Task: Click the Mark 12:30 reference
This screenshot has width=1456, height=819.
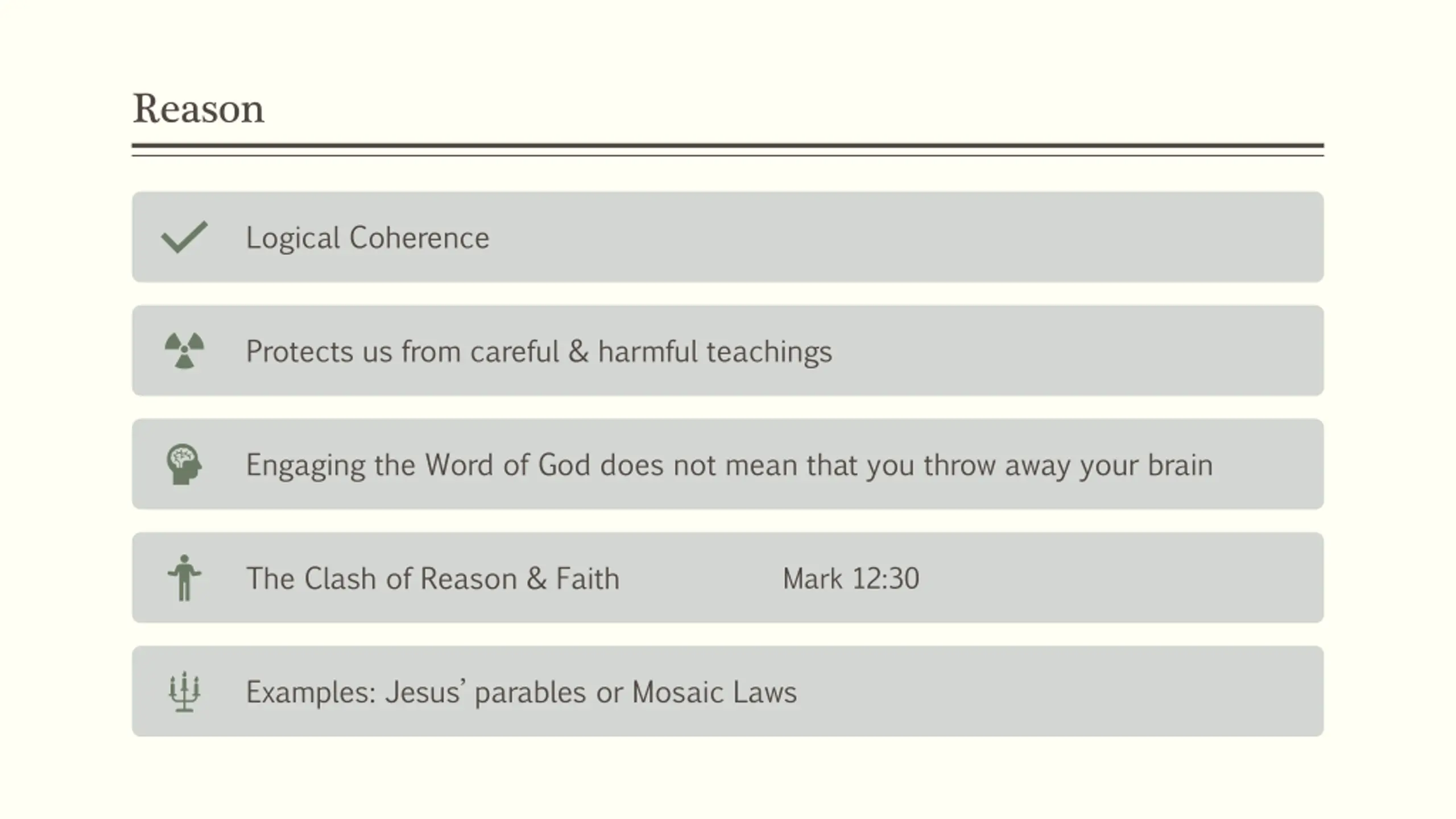Action: coord(851,578)
